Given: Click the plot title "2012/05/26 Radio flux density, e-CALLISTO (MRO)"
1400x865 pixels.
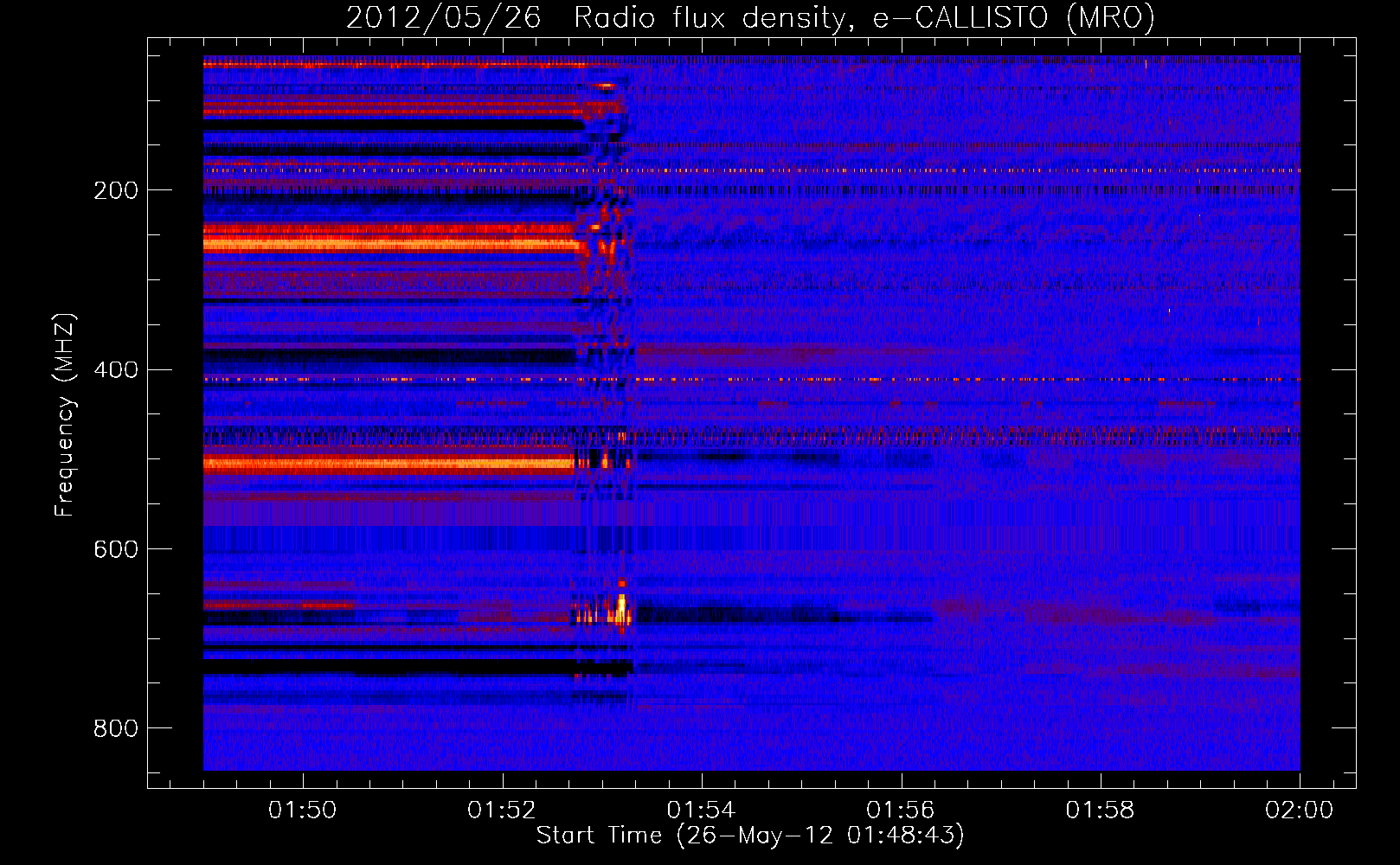Looking at the screenshot, I should tap(750, 17).
